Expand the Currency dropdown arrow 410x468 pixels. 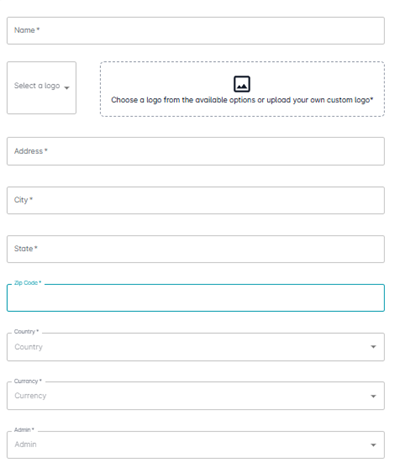[373, 396]
